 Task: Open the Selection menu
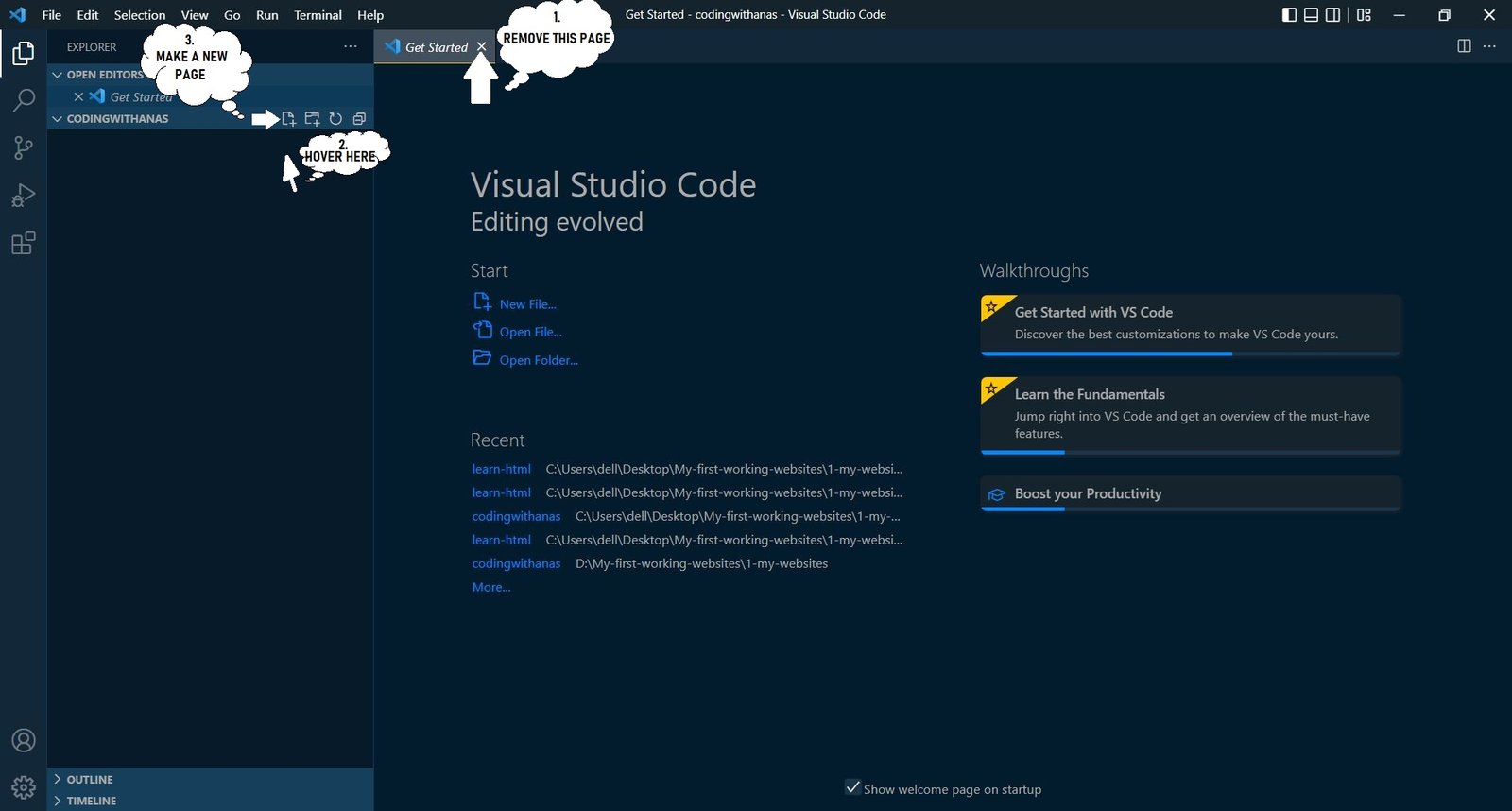(x=140, y=15)
